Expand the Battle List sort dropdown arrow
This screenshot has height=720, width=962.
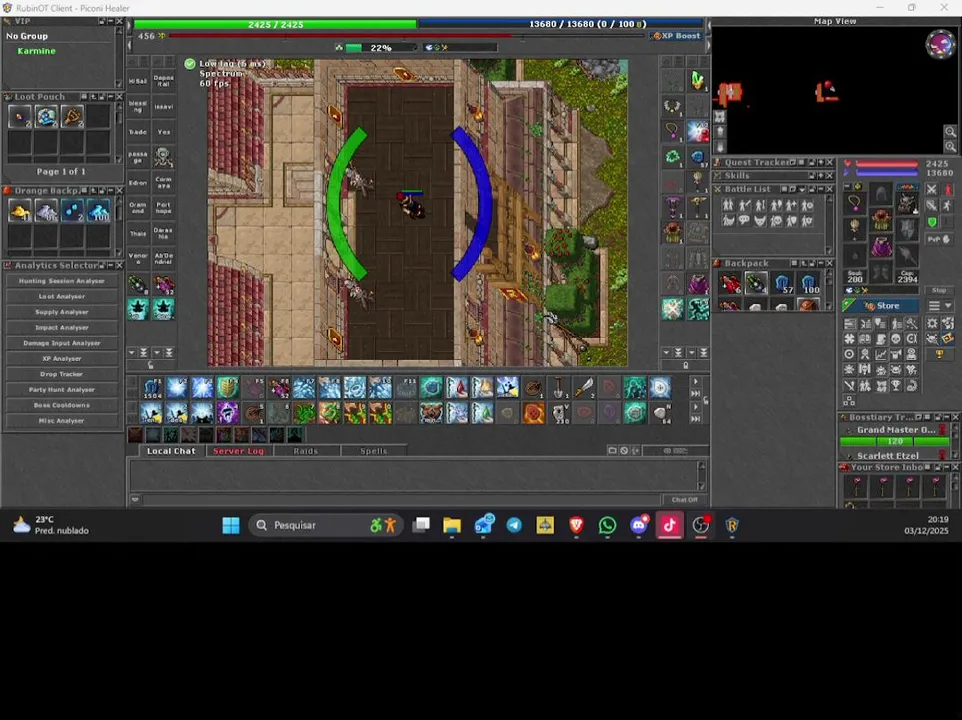[802, 190]
